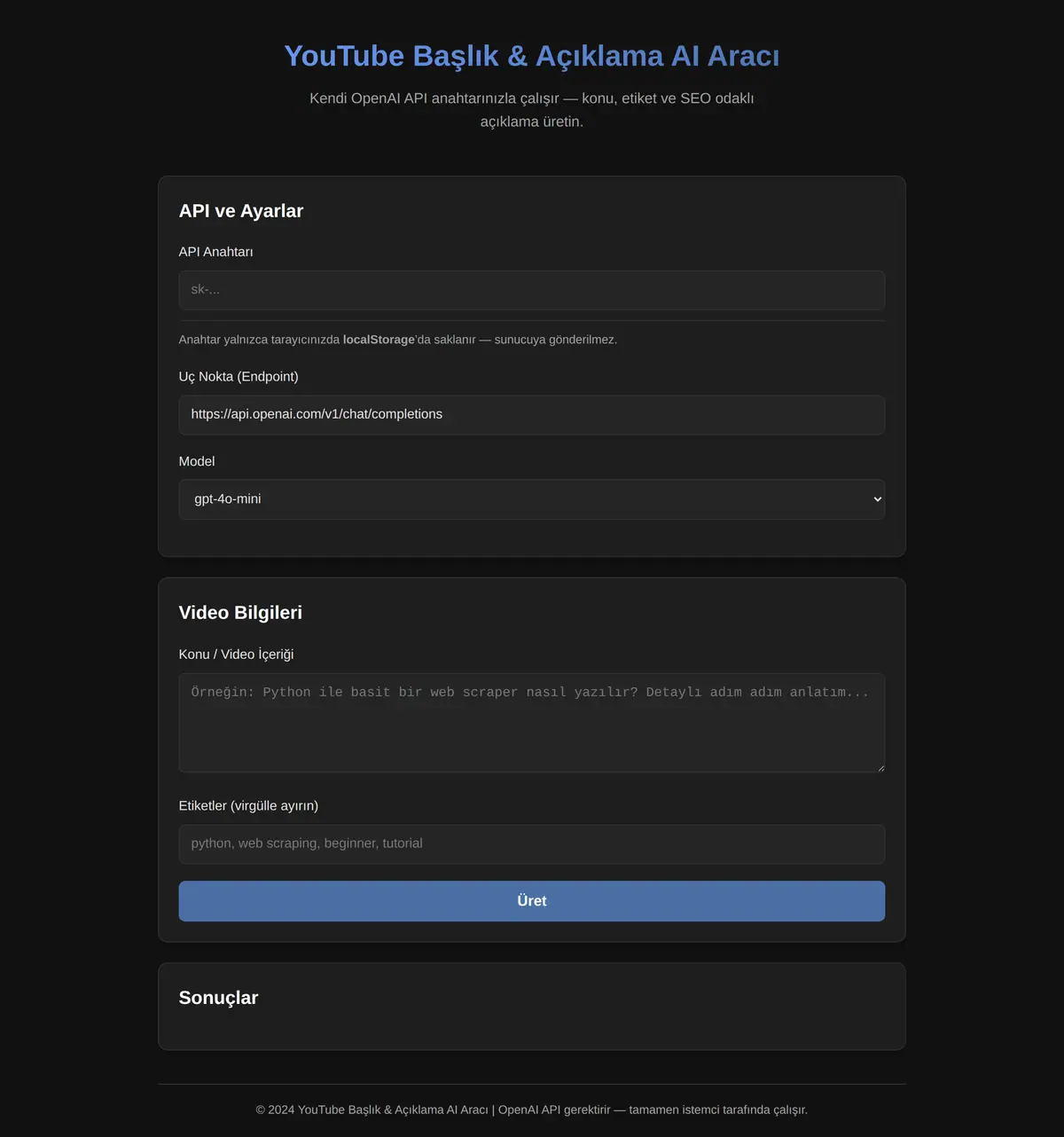Viewport: 1064px width, 1137px height.
Task: Click the footer copyright text
Action: (x=532, y=1110)
